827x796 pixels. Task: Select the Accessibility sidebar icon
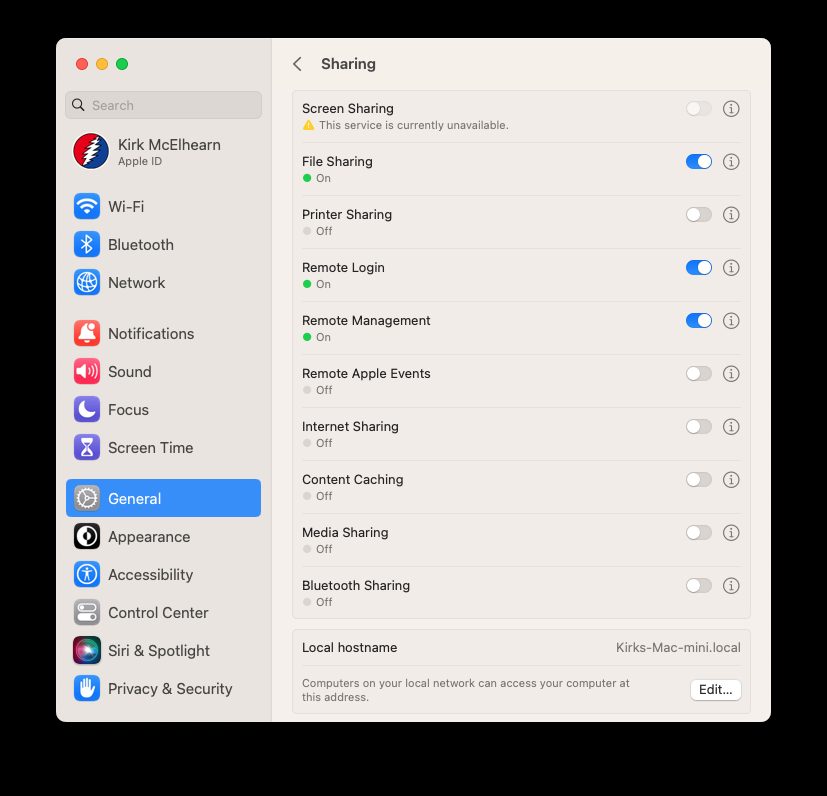click(86, 574)
